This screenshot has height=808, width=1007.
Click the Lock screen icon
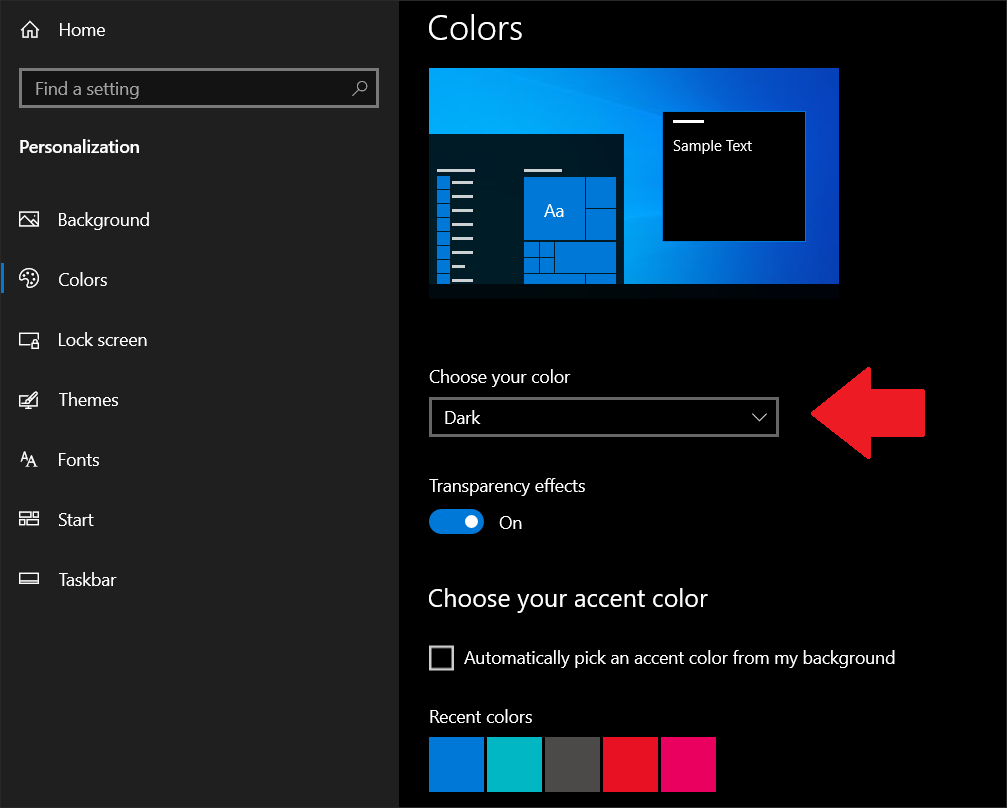click(29, 340)
